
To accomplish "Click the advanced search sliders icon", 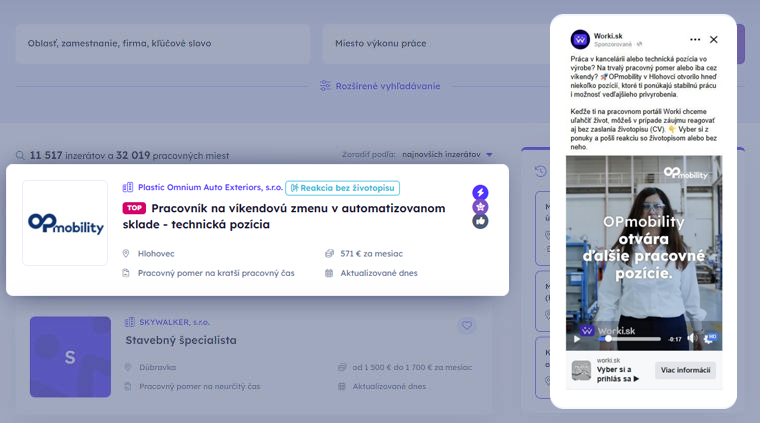I will point(325,86).
